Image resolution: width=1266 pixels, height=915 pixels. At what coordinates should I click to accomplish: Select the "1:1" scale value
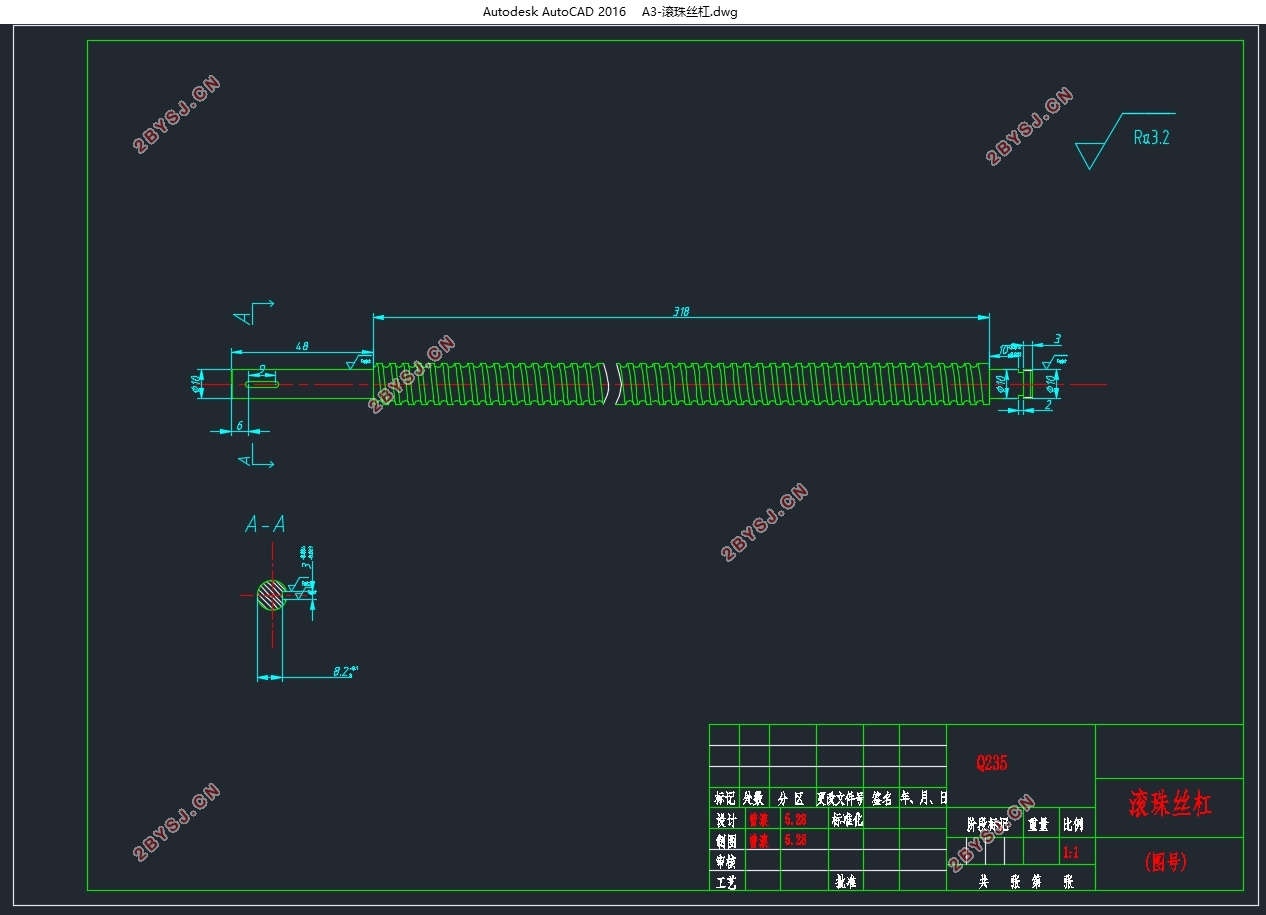coord(1070,854)
